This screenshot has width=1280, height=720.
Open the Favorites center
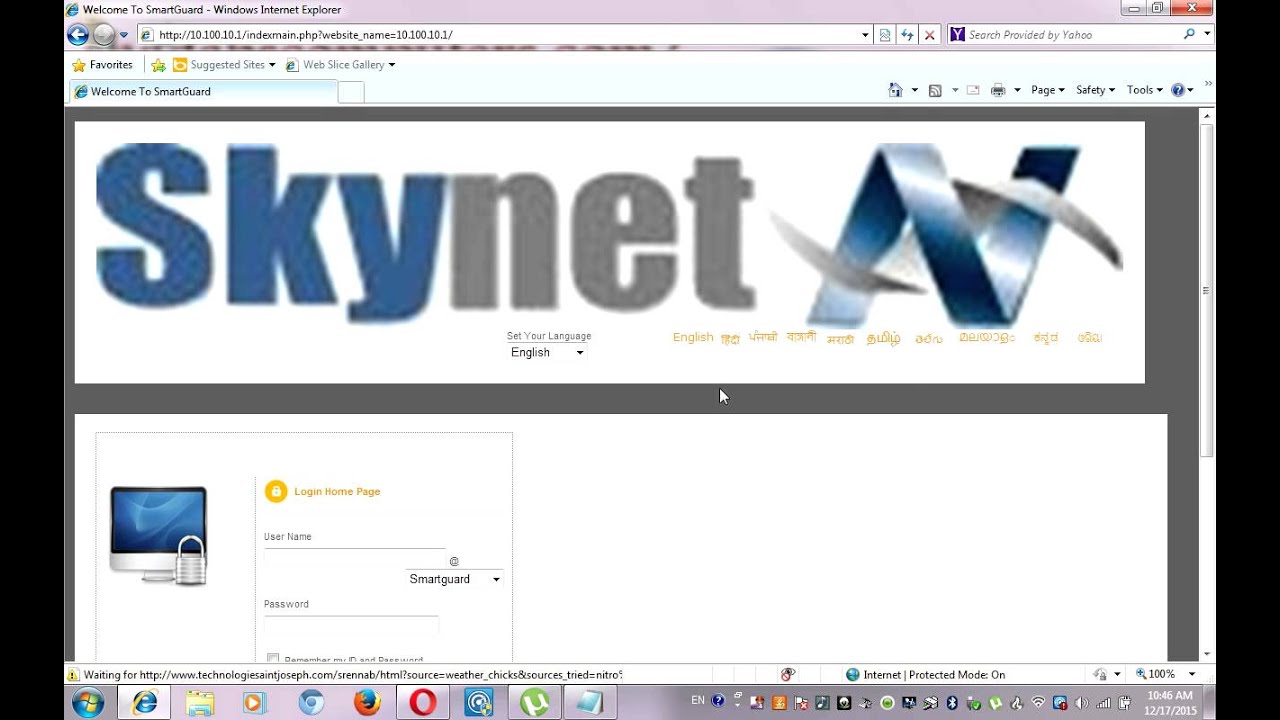102,65
